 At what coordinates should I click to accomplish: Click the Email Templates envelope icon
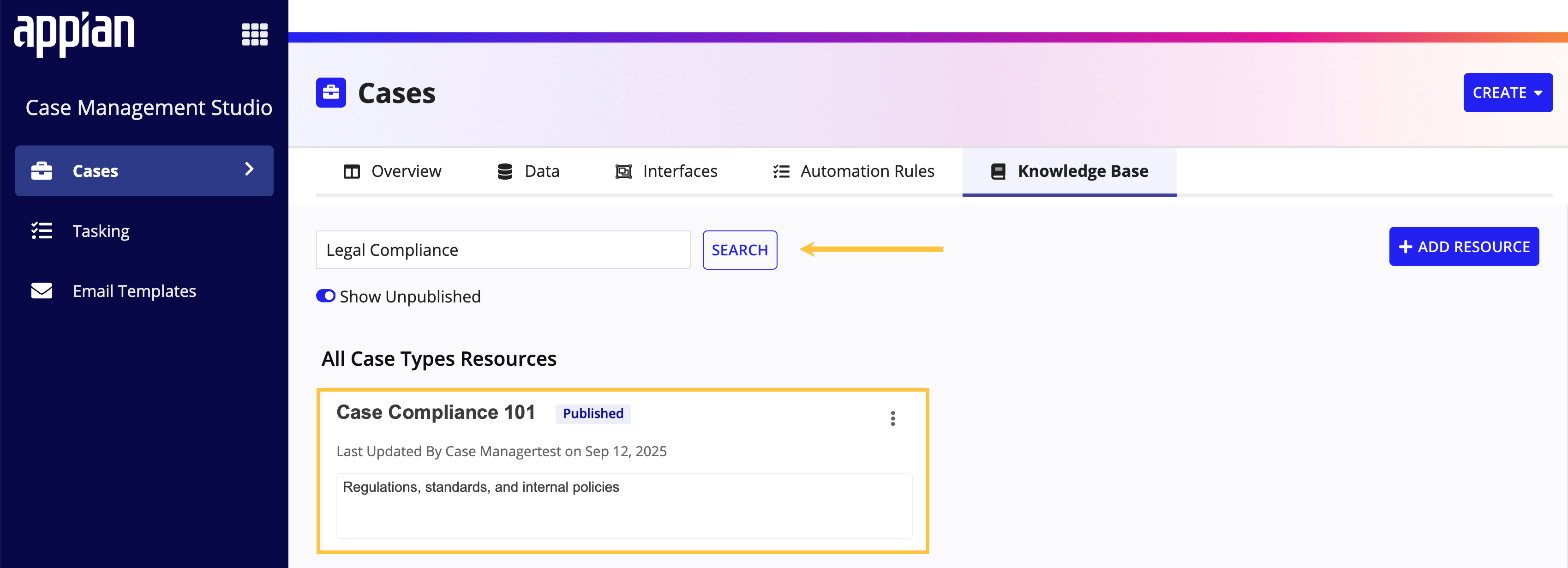(42, 291)
